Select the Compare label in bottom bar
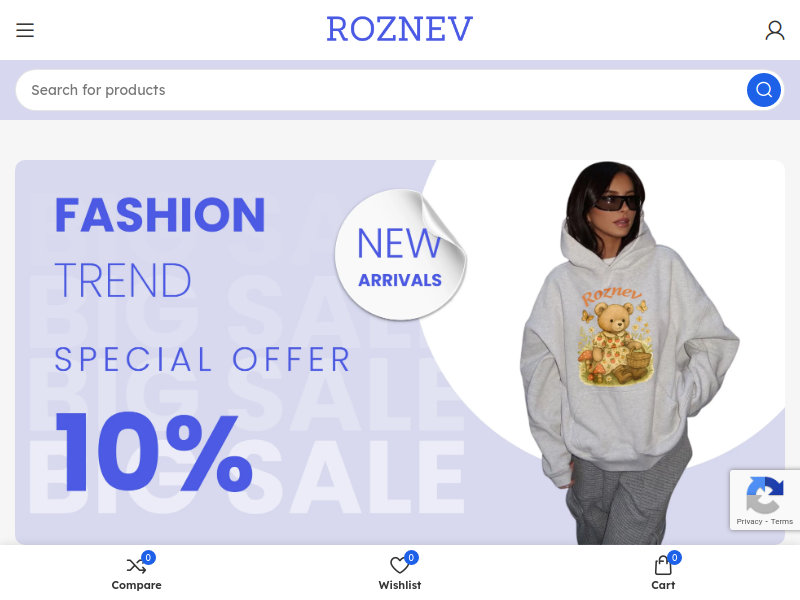 pos(136,585)
